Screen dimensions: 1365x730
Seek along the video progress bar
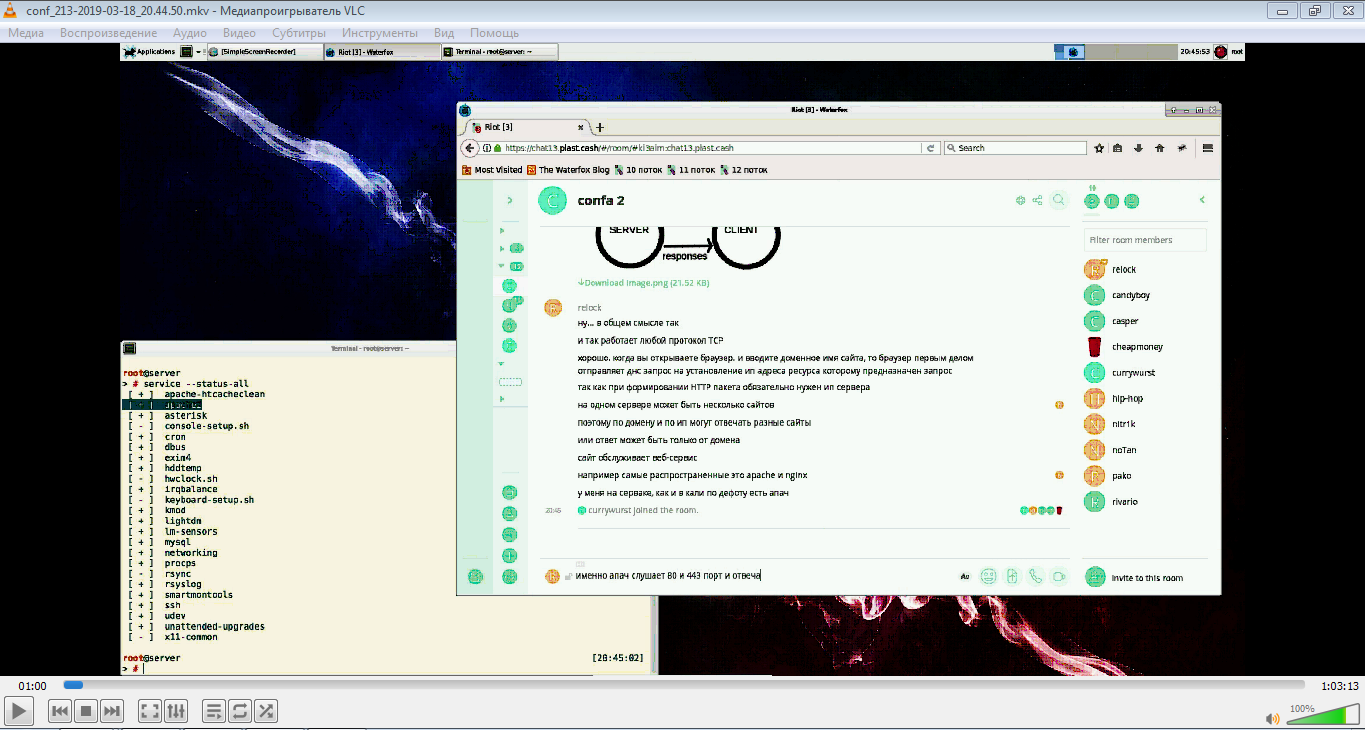tap(684, 685)
